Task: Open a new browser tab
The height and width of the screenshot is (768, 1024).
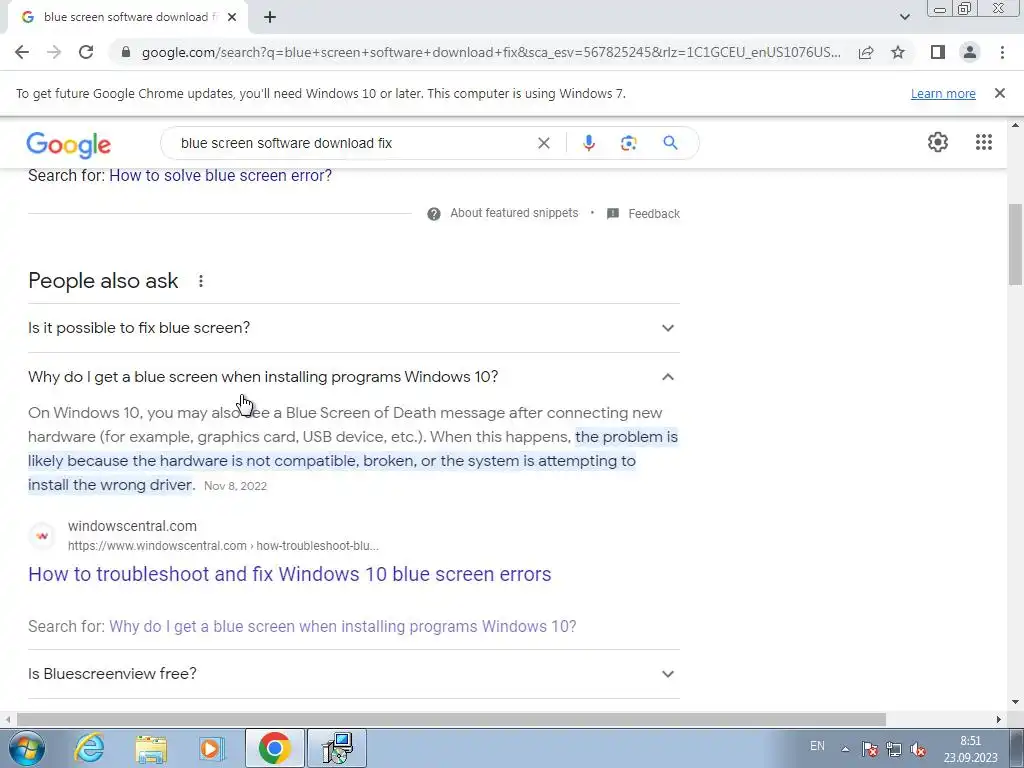Action: click(270, 18)
